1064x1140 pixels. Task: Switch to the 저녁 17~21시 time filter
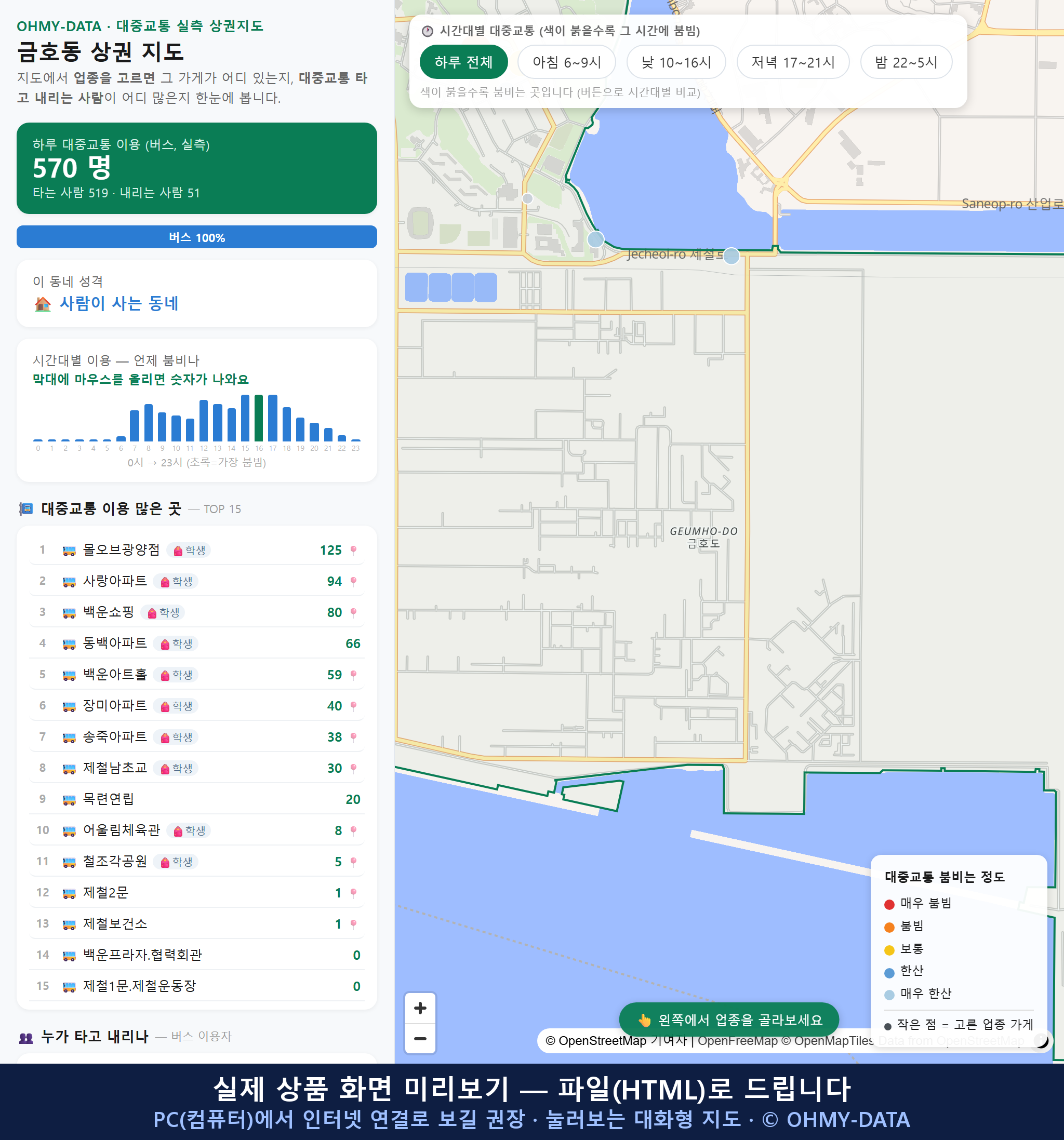tap(792, 62)
